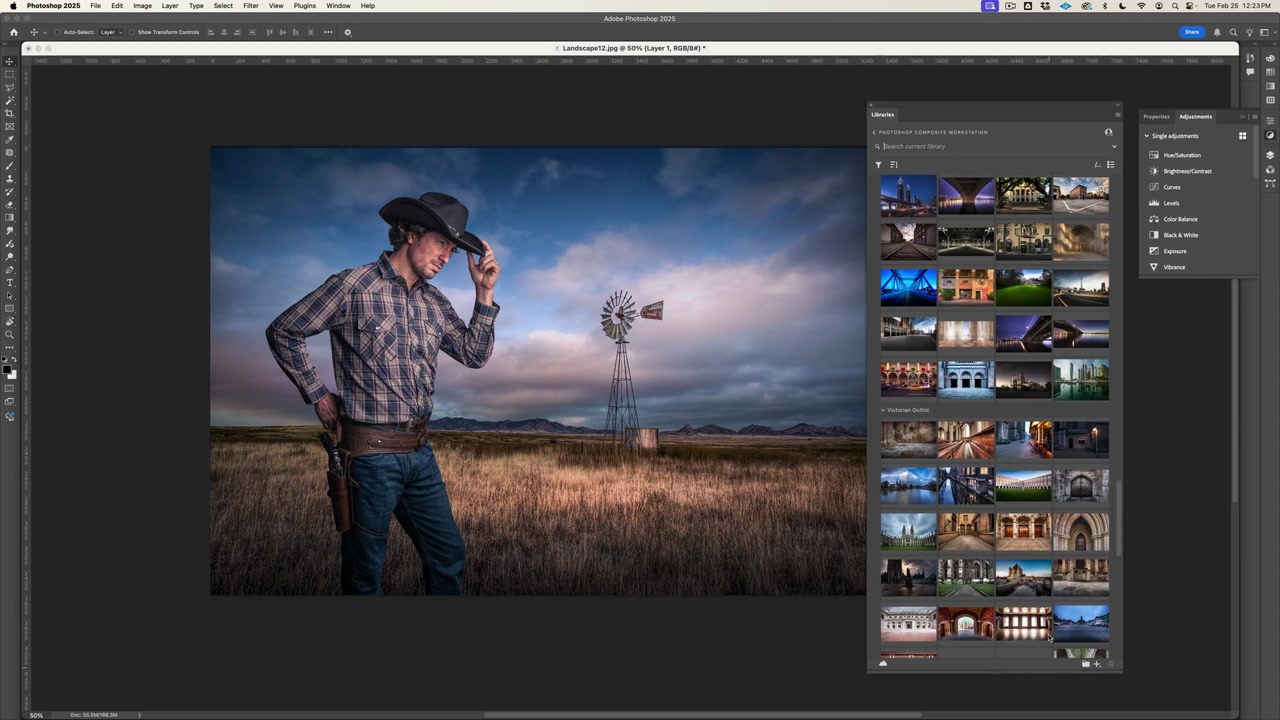Select the Zoom tool
Viewport: 1280px width, 720px height.
pyautogui.click(x=9, y=335)
